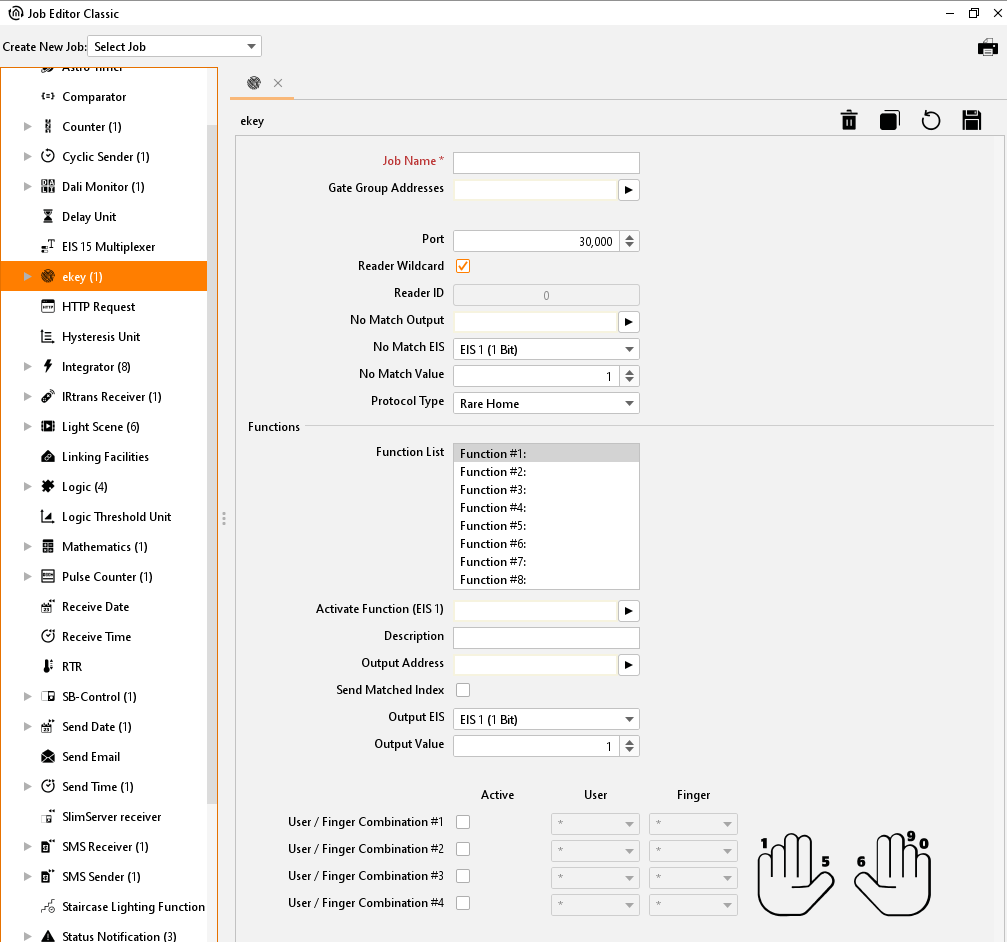The width and height of the screenshot is (1007, 942).
Task: Activate User / Finger Combination #1 checkbox
Action: point(463,822)
